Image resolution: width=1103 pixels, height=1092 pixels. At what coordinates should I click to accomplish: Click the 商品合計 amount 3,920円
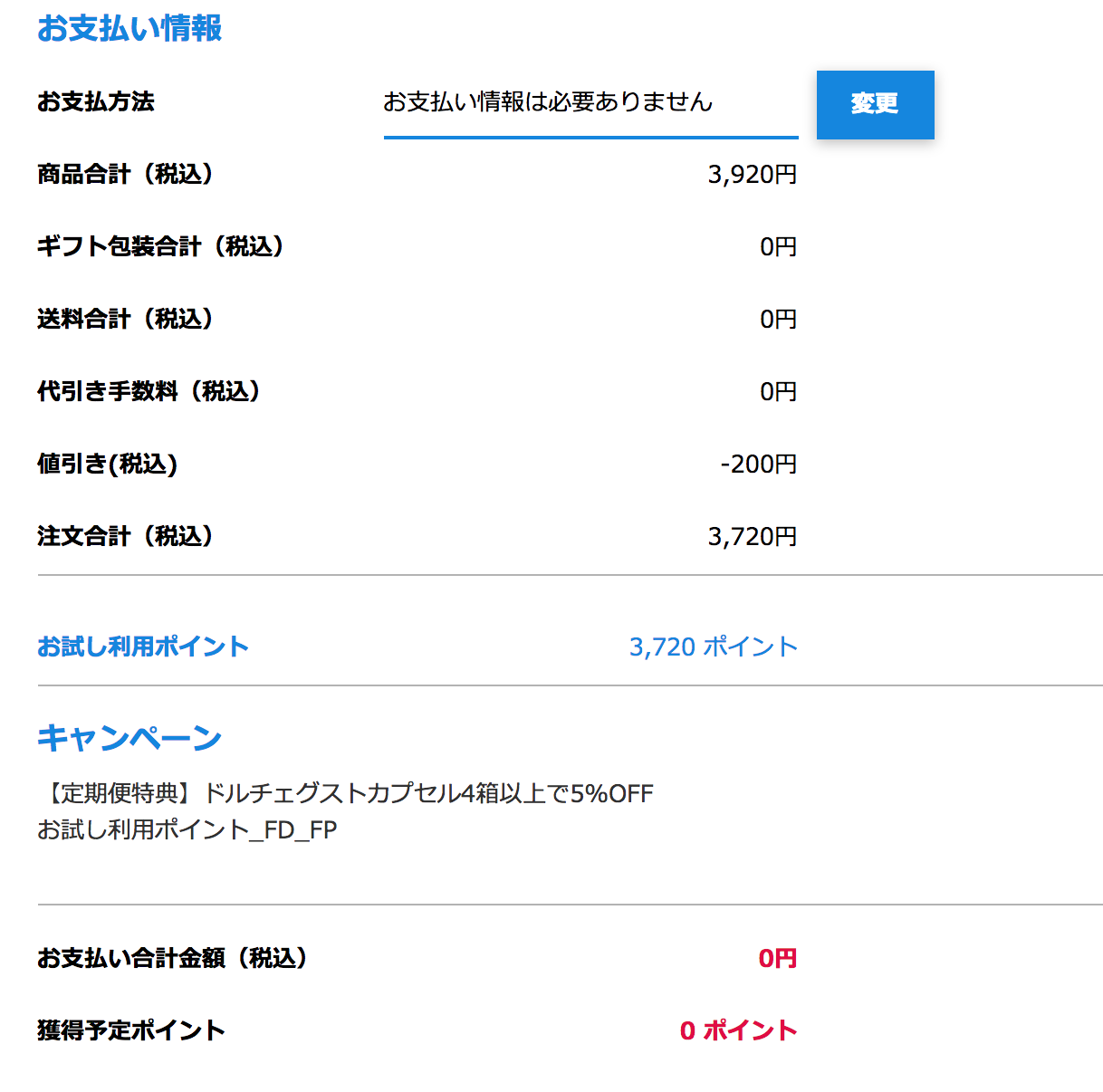(x=752, y=174)
